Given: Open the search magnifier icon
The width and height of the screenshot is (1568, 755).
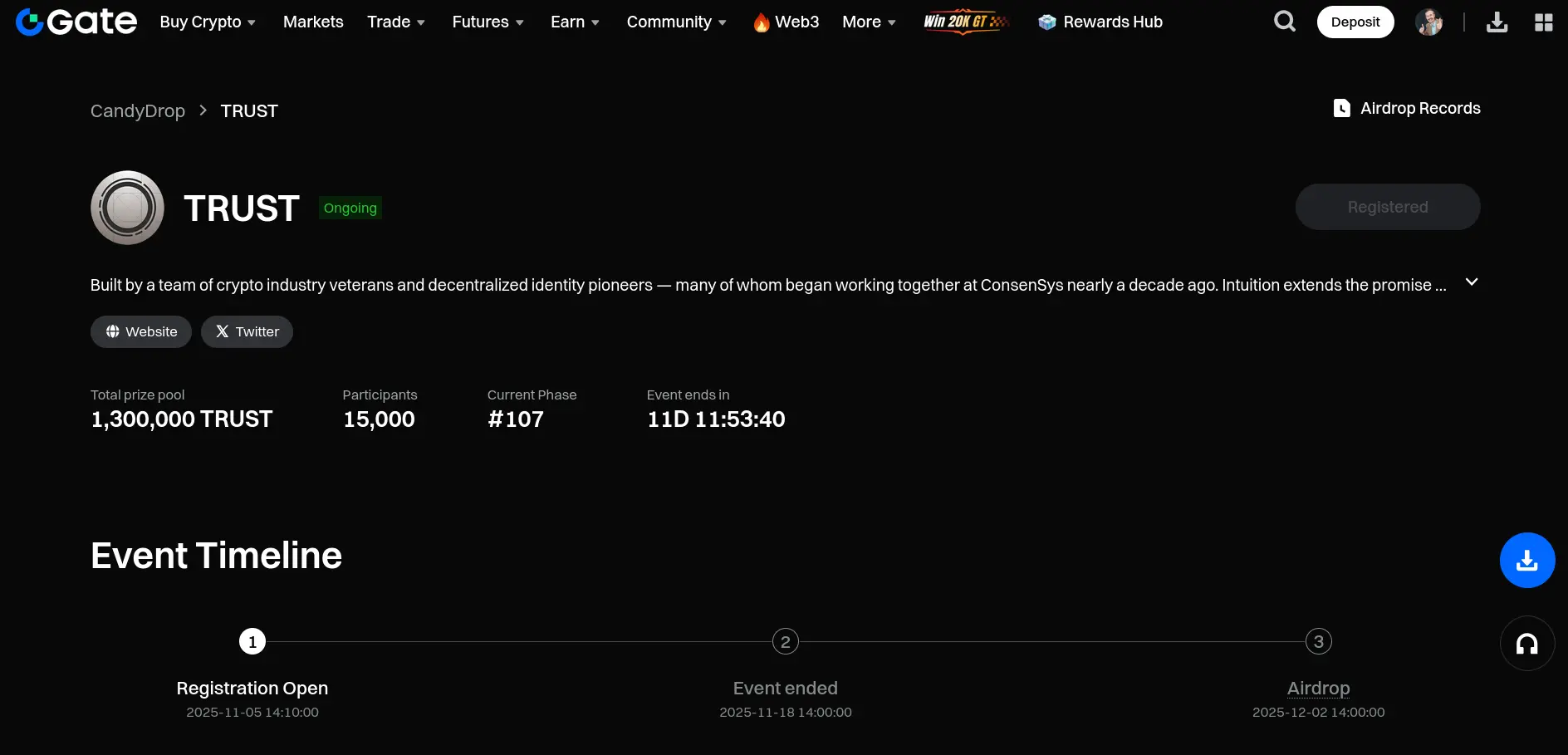Looking at the screenshot, I should point(1285,22).
